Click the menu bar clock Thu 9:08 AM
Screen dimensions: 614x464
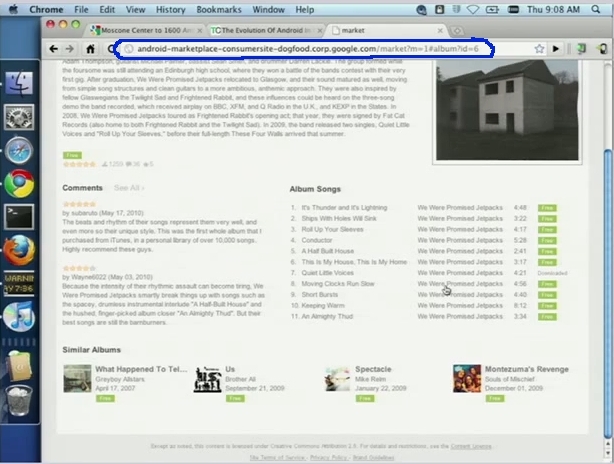pos(553,9)
